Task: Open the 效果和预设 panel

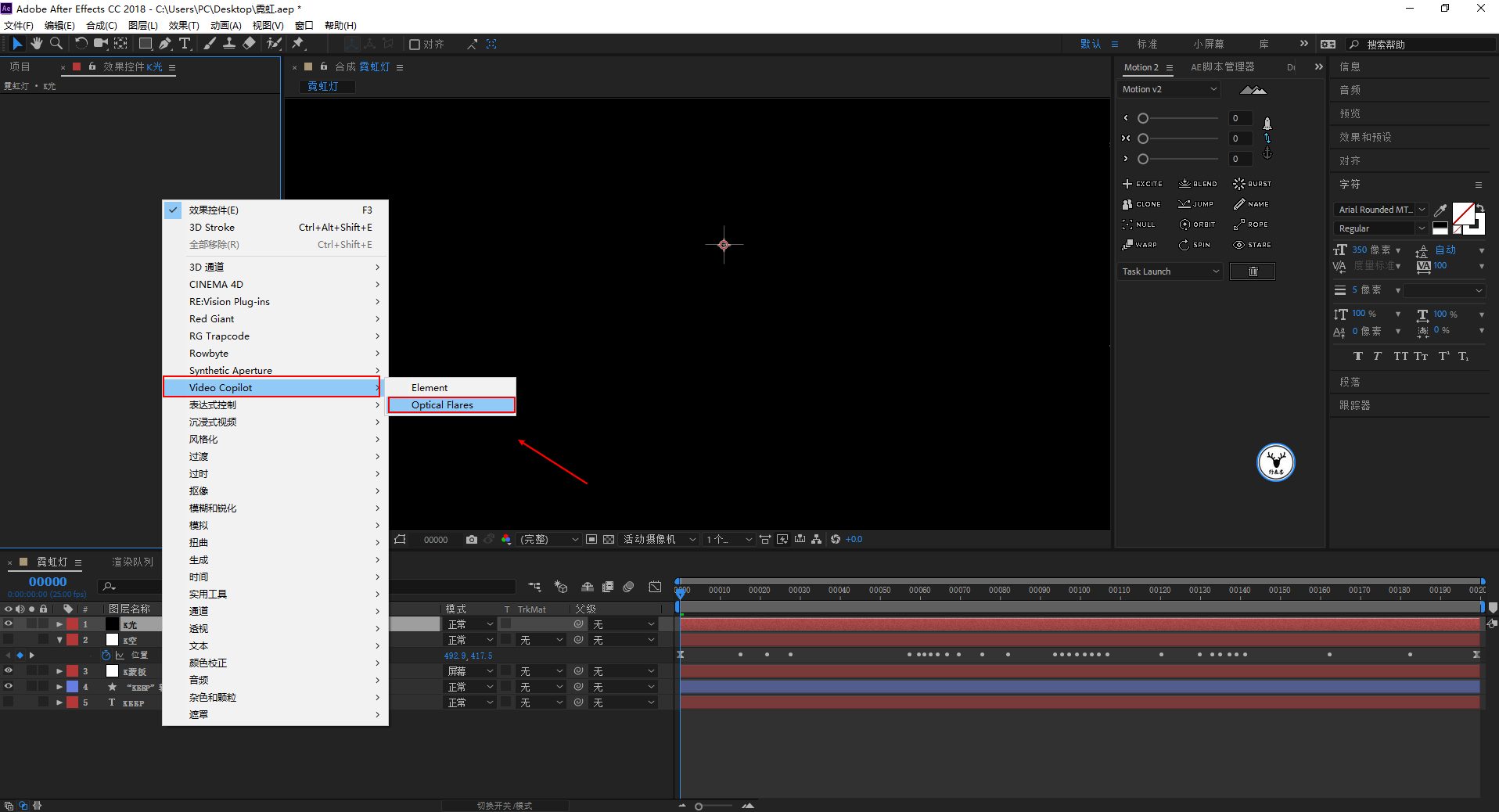Action: click(1365, 137)
